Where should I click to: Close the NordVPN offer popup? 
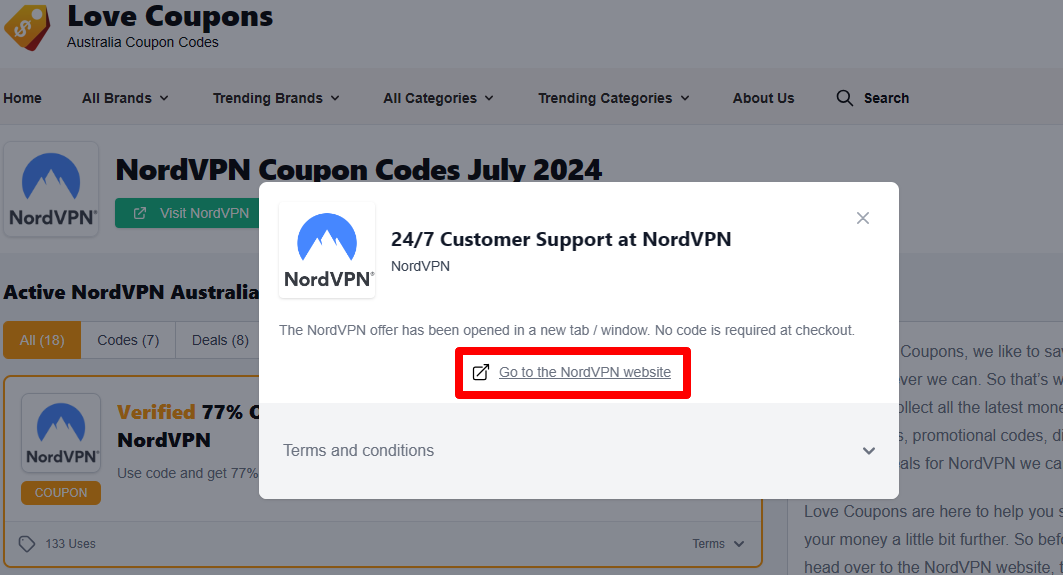pos(863,218)
